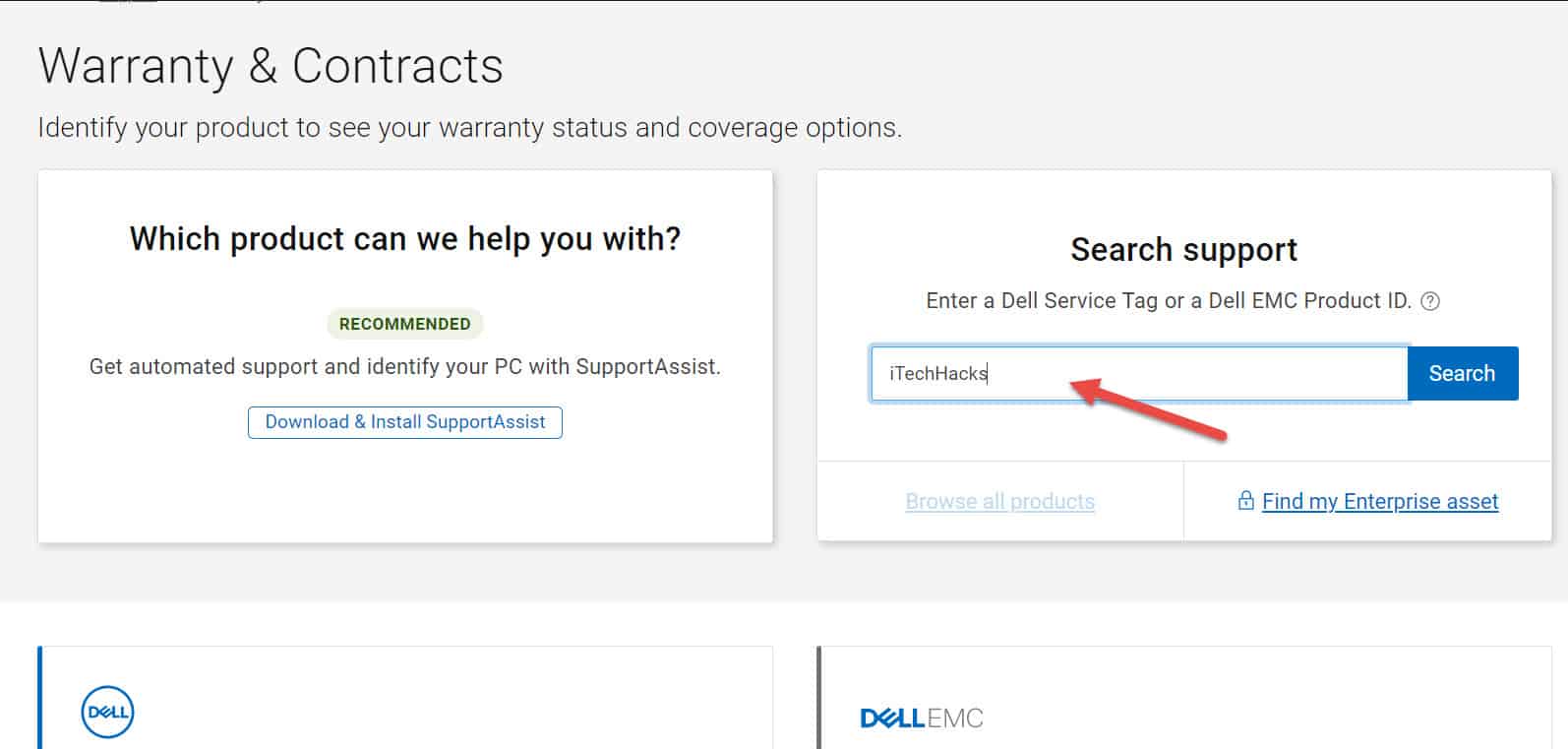
Task: Click 'Identify your product' subtitle text
Action: pyautogui.click(x=469, y=128)
